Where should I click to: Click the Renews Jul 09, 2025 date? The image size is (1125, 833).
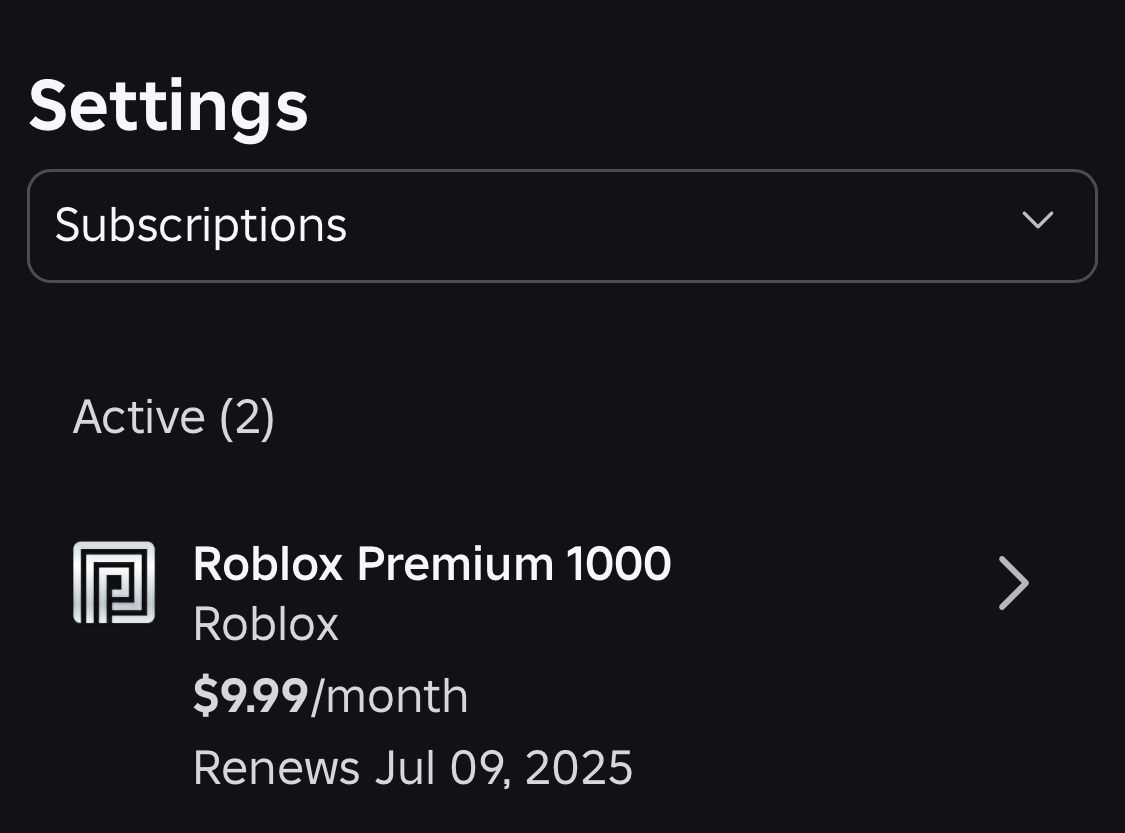412,768
